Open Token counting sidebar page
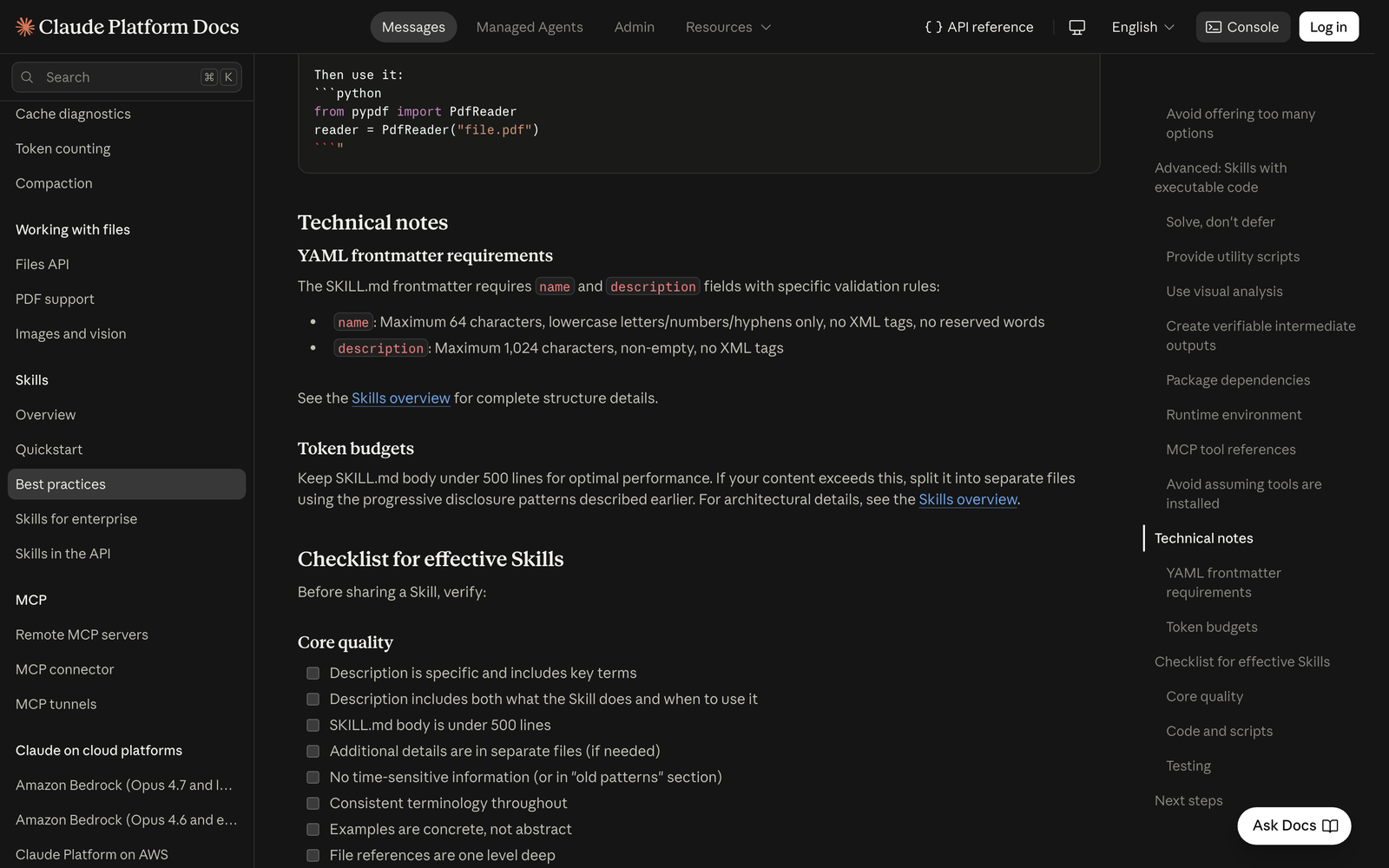The image size is (1389, 868). click(x=63, y=148)
